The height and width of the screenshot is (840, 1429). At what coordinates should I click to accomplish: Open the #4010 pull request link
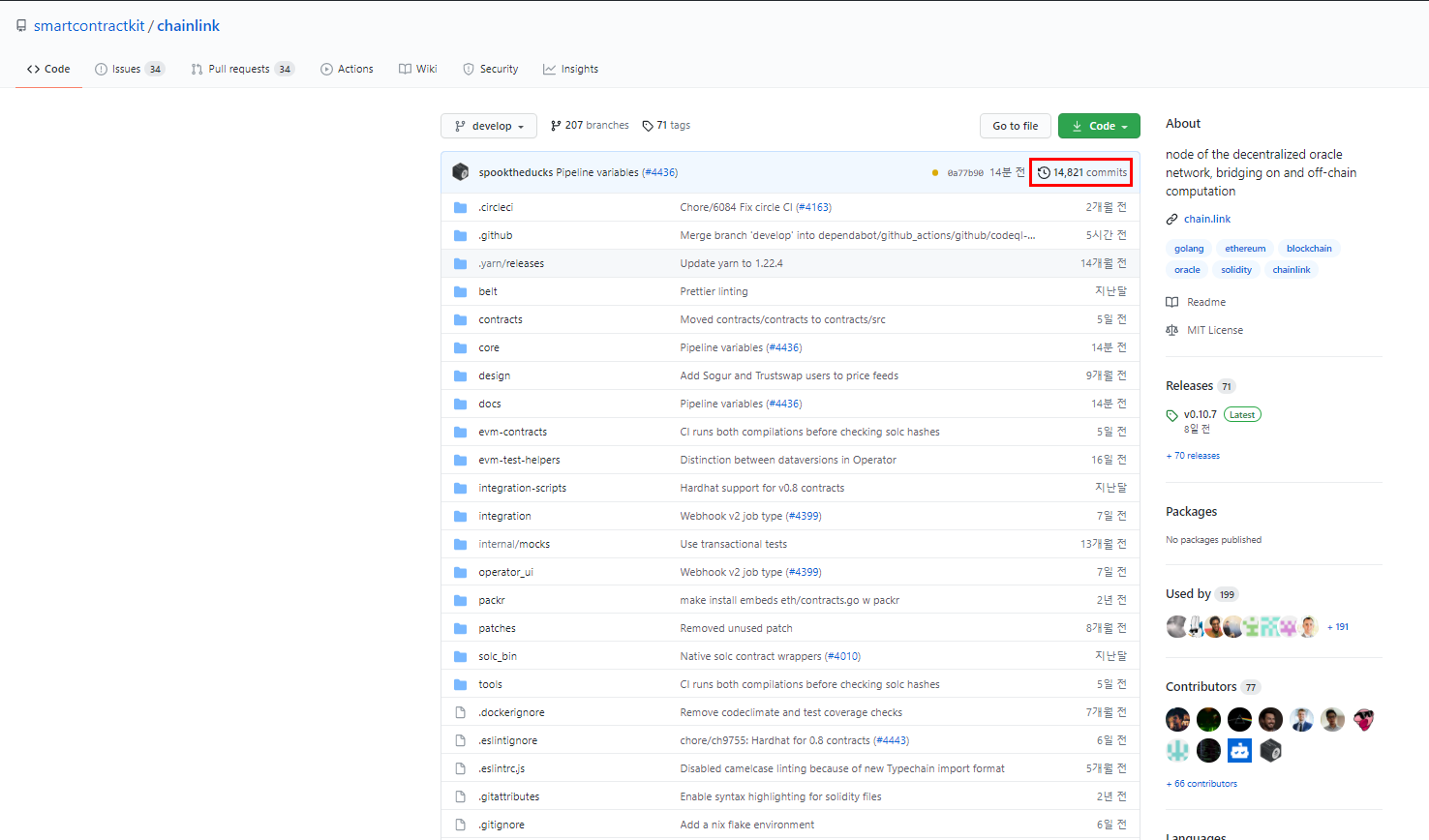tap(843, 656)
